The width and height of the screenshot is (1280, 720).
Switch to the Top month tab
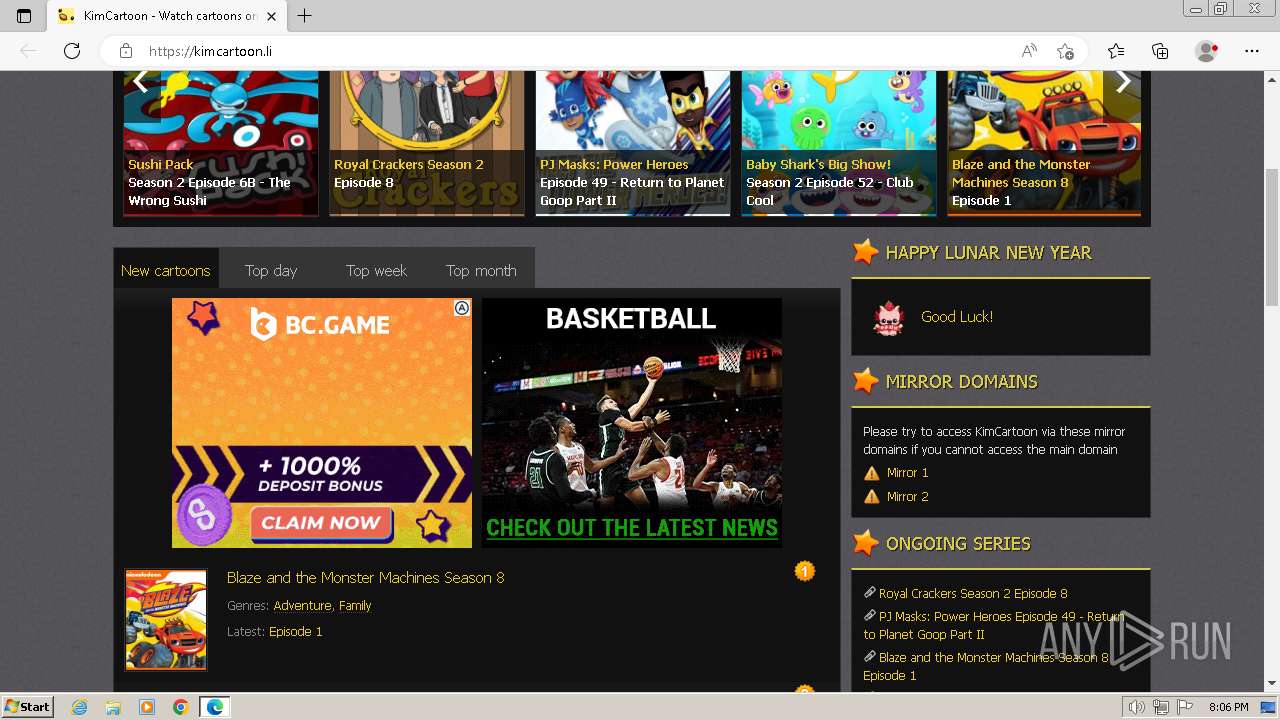tap(481, 270)
